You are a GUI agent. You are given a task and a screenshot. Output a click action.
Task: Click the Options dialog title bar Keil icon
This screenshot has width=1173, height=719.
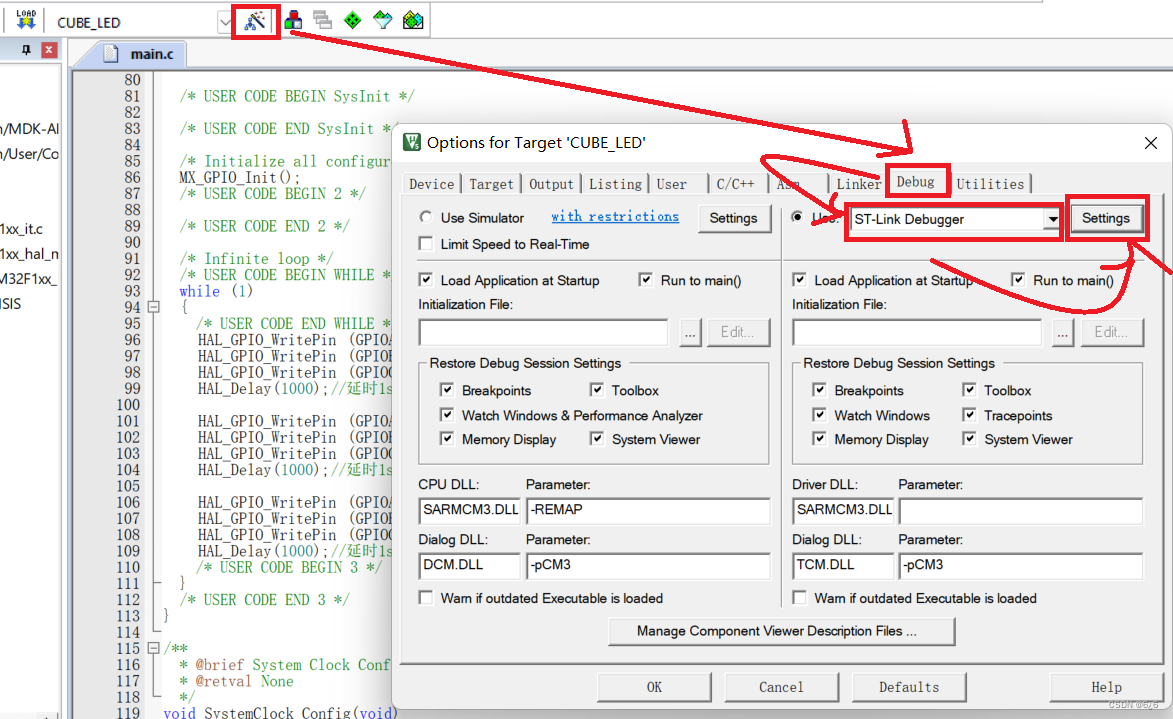[412, 142]
